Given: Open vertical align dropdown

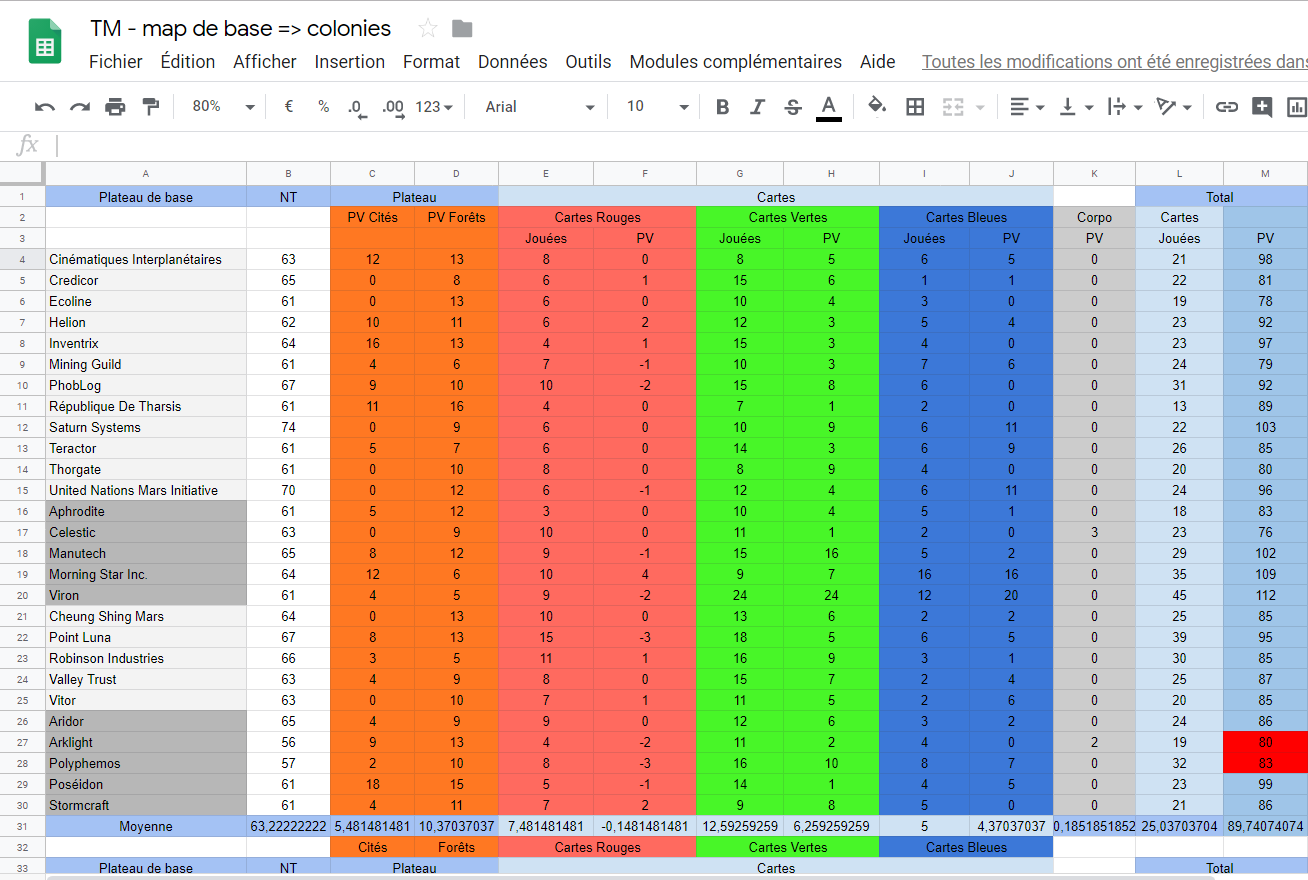Looking at the screenshot, I should click(1076, 107).
